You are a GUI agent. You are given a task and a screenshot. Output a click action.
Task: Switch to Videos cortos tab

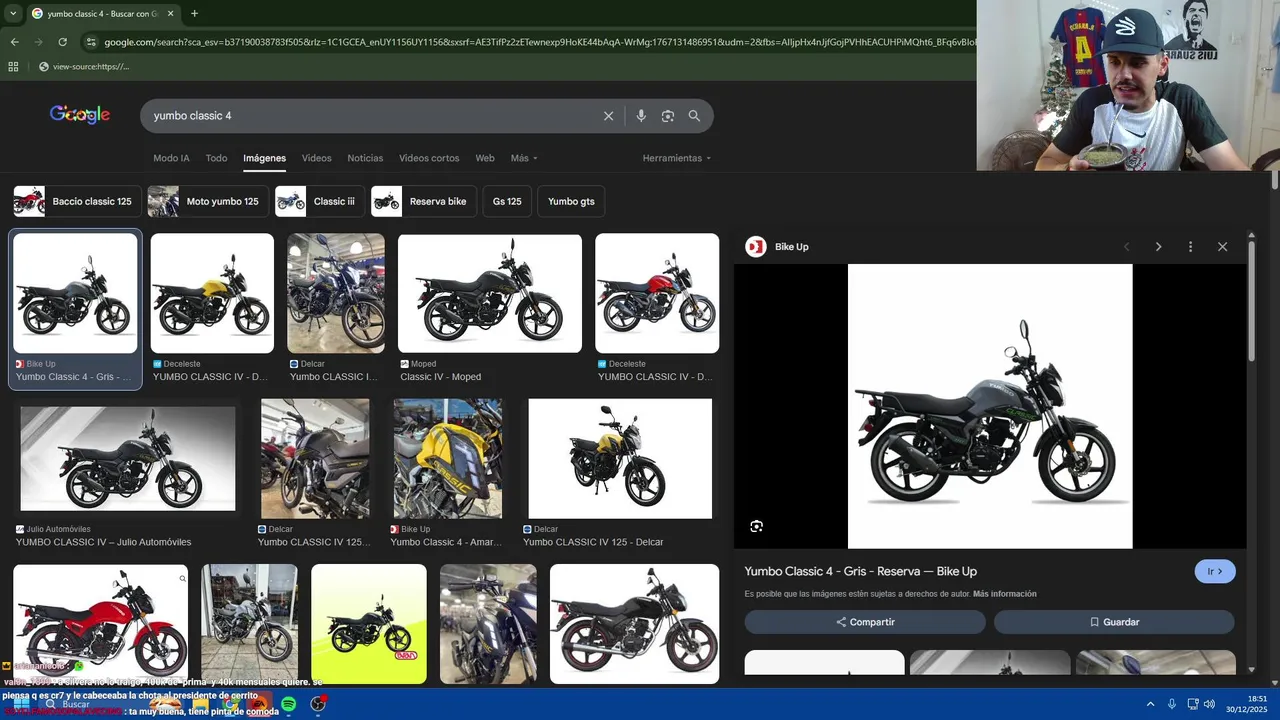(429, 158)
